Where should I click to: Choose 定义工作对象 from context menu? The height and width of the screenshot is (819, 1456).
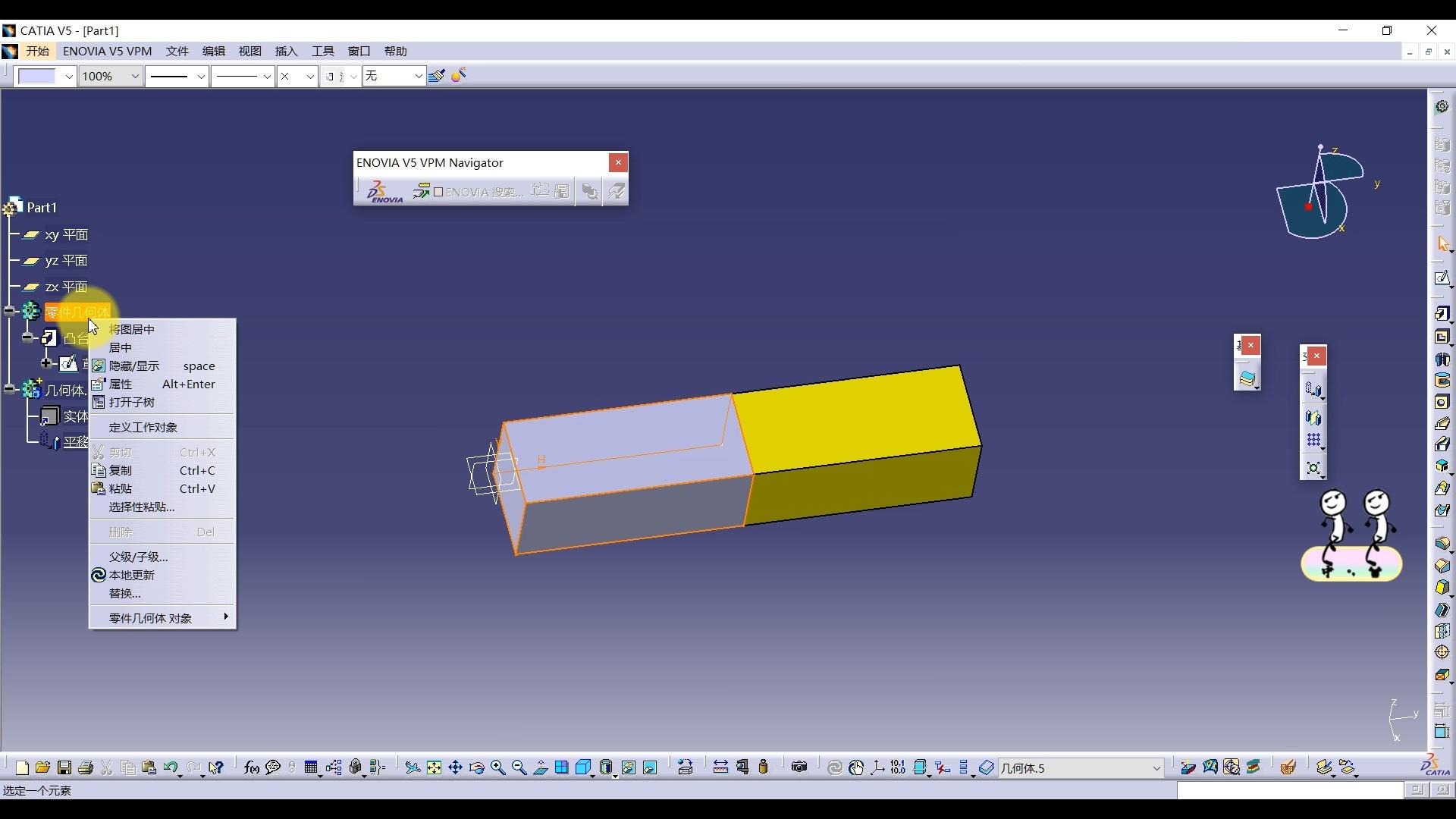pos(143,427)
